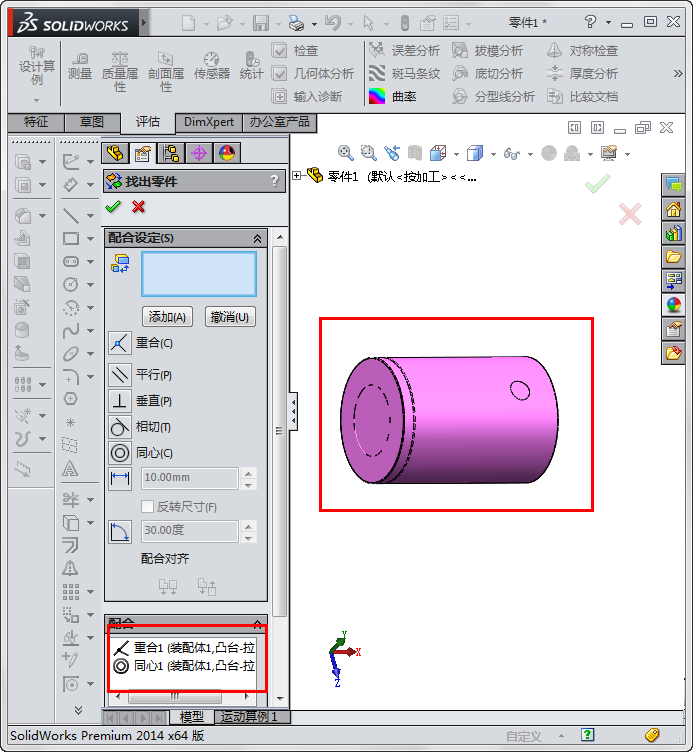This screenshot has width=693, height=752.
Task: Open Section Properties (剖面属性)
Action: click(x=165, y=72)
